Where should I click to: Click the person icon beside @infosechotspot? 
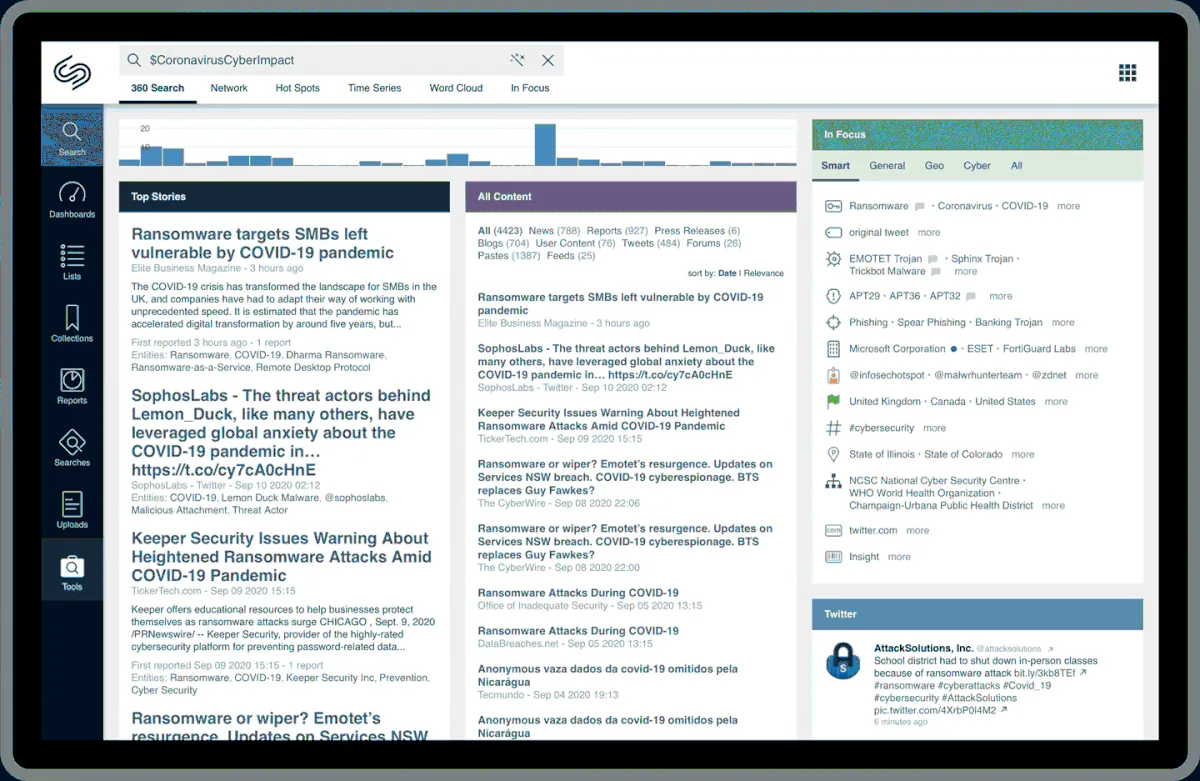pyautogui.click(x=833, y=376)
